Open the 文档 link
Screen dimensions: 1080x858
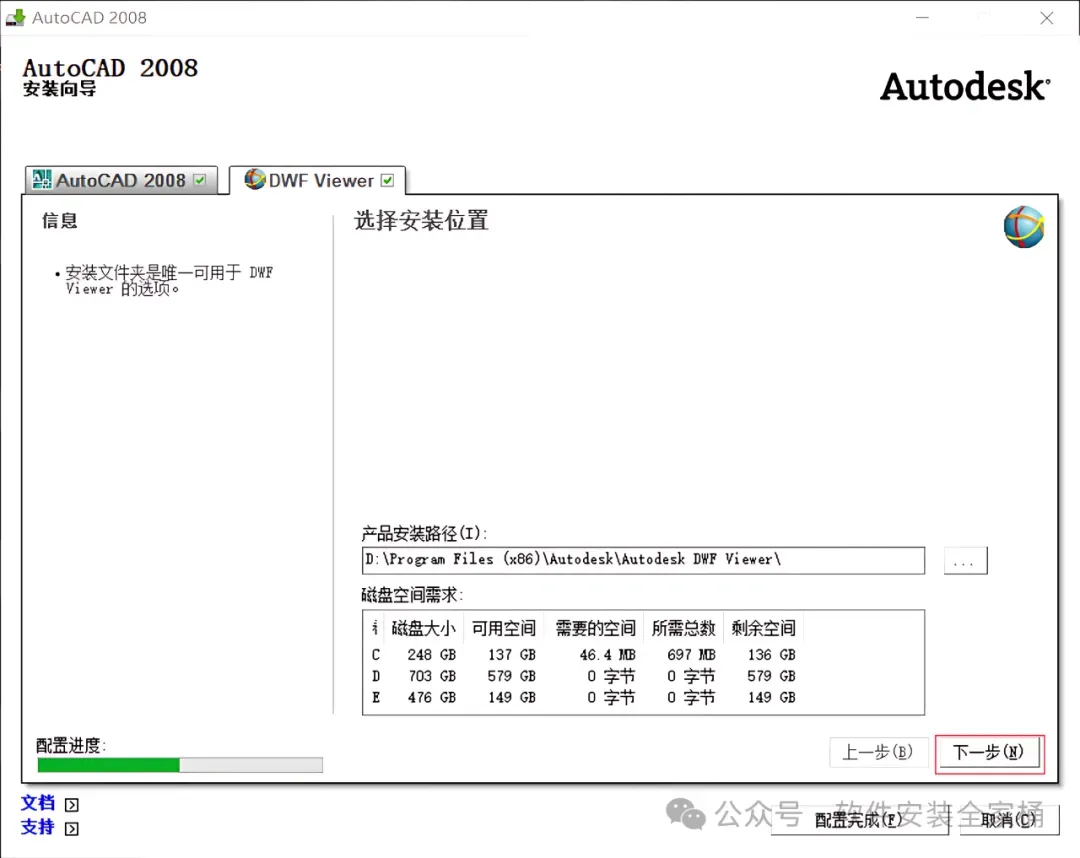pos(38,803)
